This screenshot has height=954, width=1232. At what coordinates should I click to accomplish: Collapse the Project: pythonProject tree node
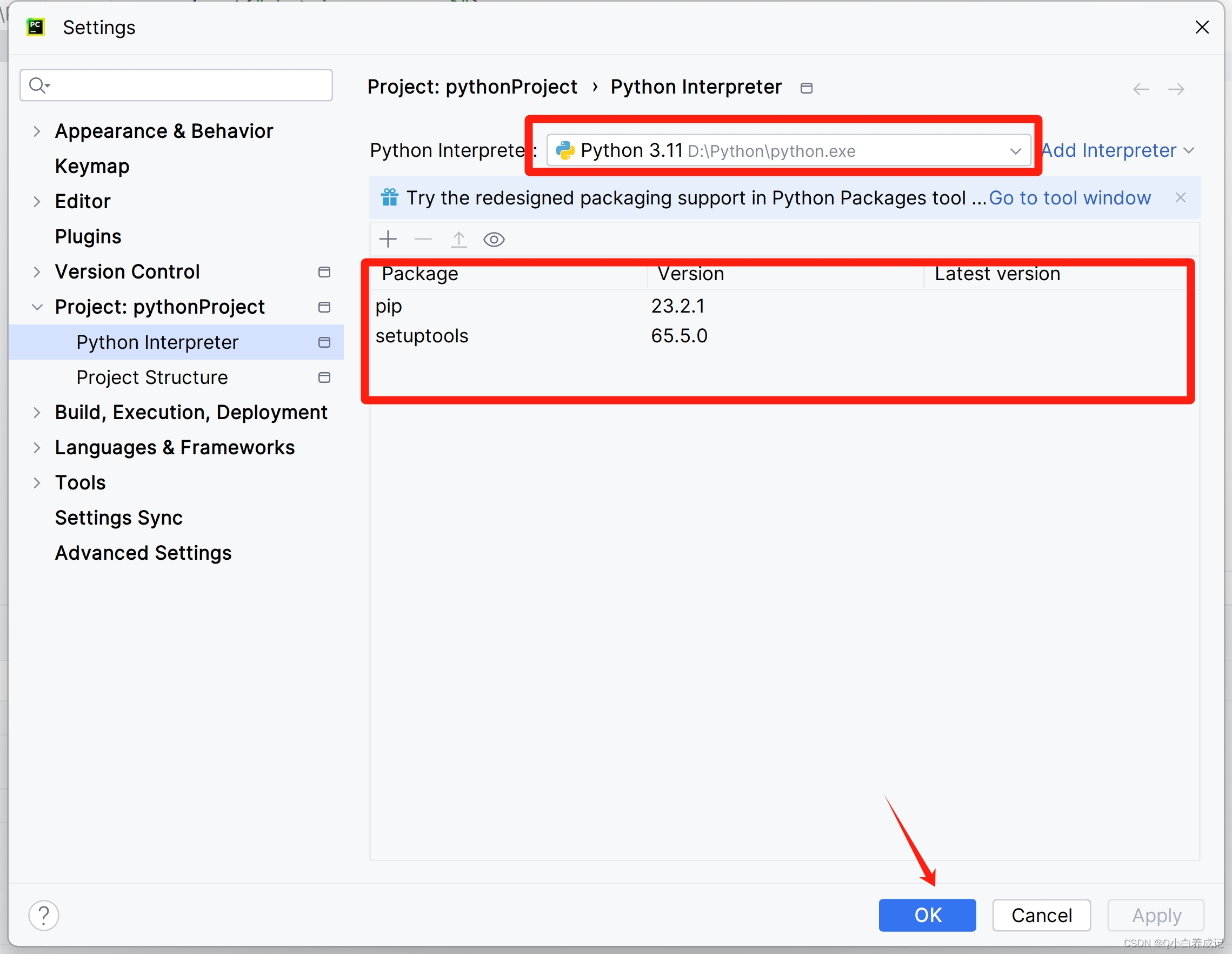pyautogui.click(x=37, y=307)
